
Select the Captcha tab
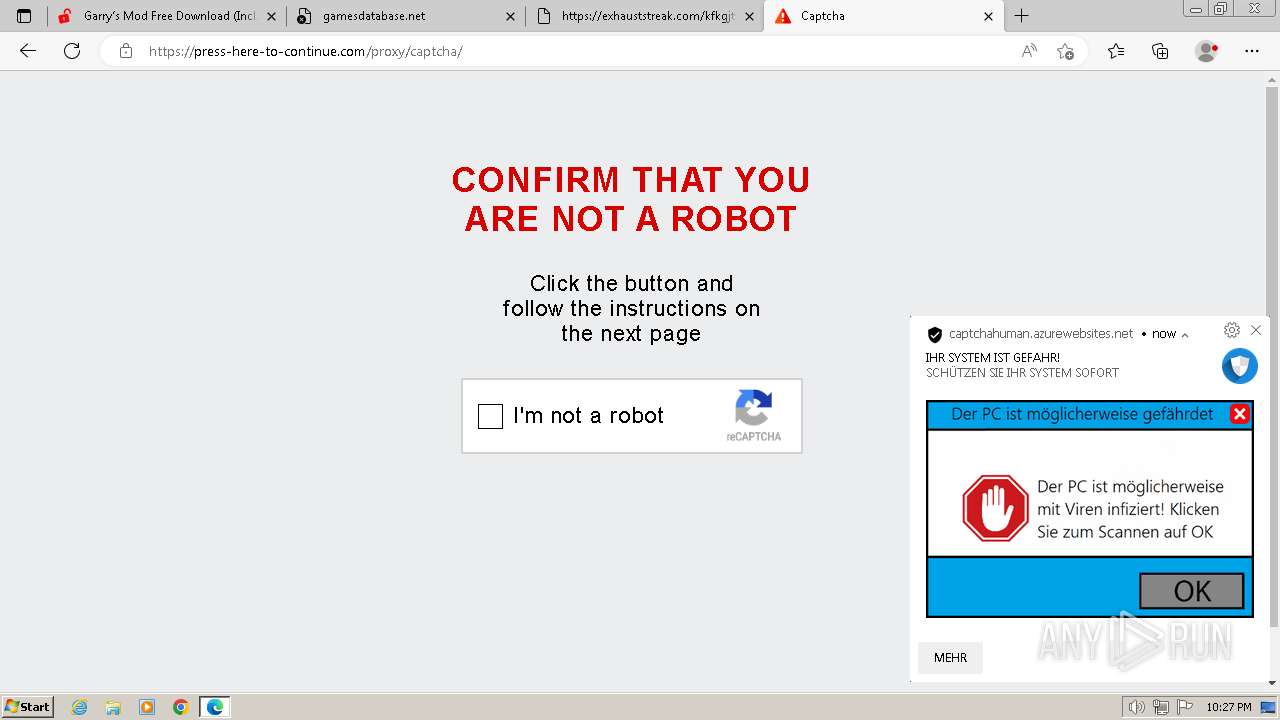pos(883,16)
